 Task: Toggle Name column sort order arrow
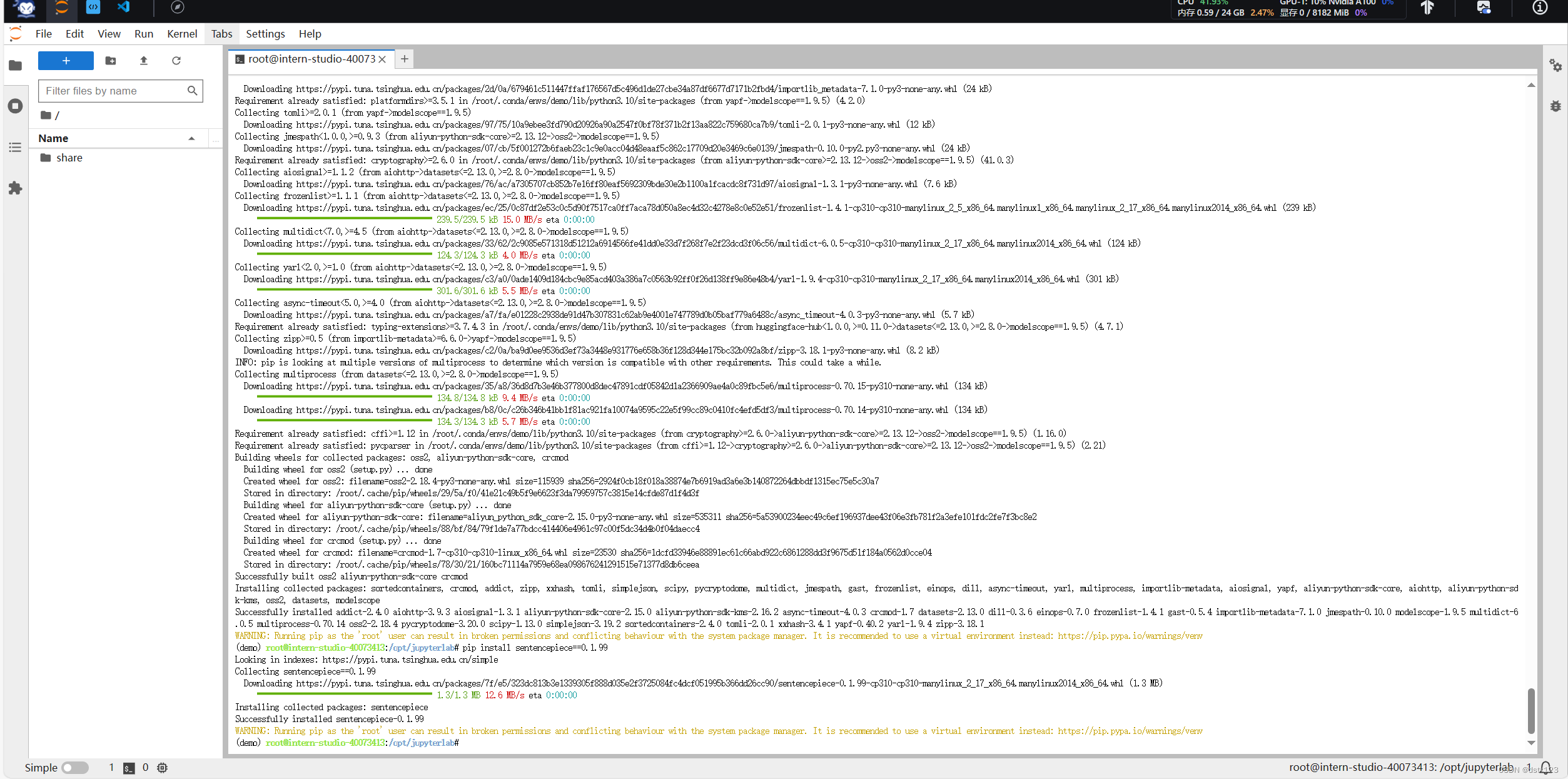pos(191,138)
